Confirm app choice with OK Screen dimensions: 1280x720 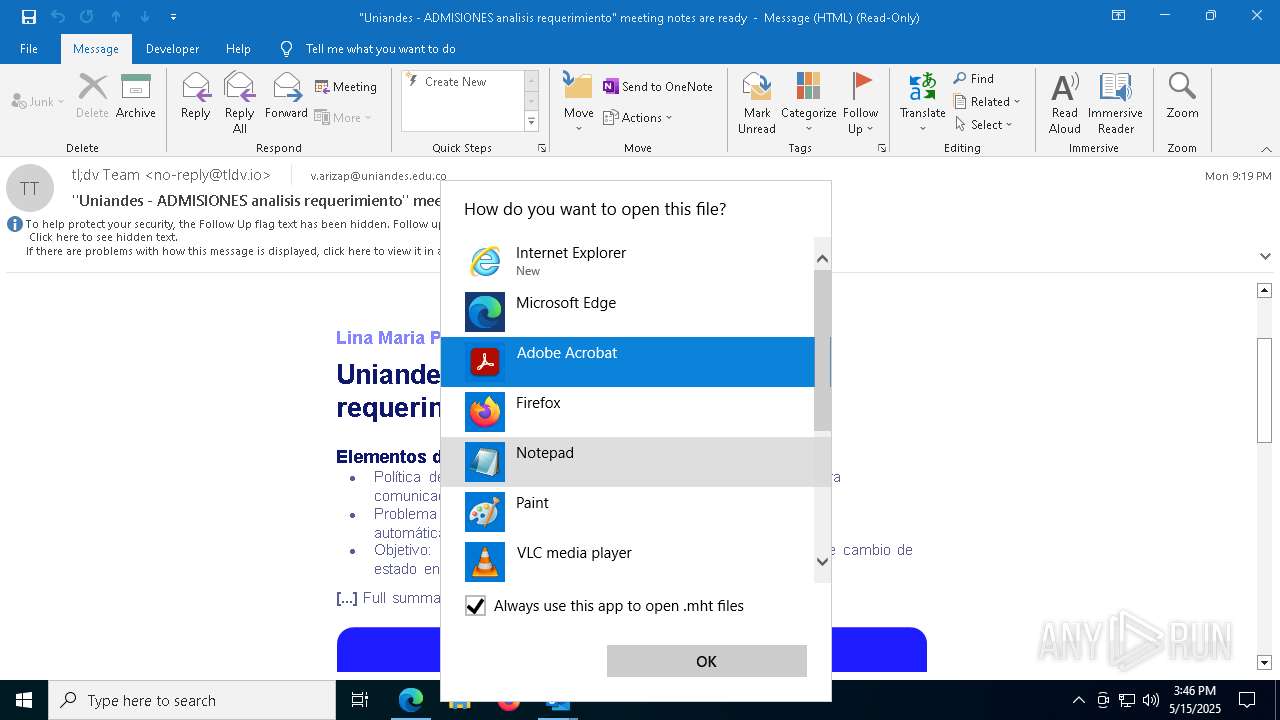[706, 661]
